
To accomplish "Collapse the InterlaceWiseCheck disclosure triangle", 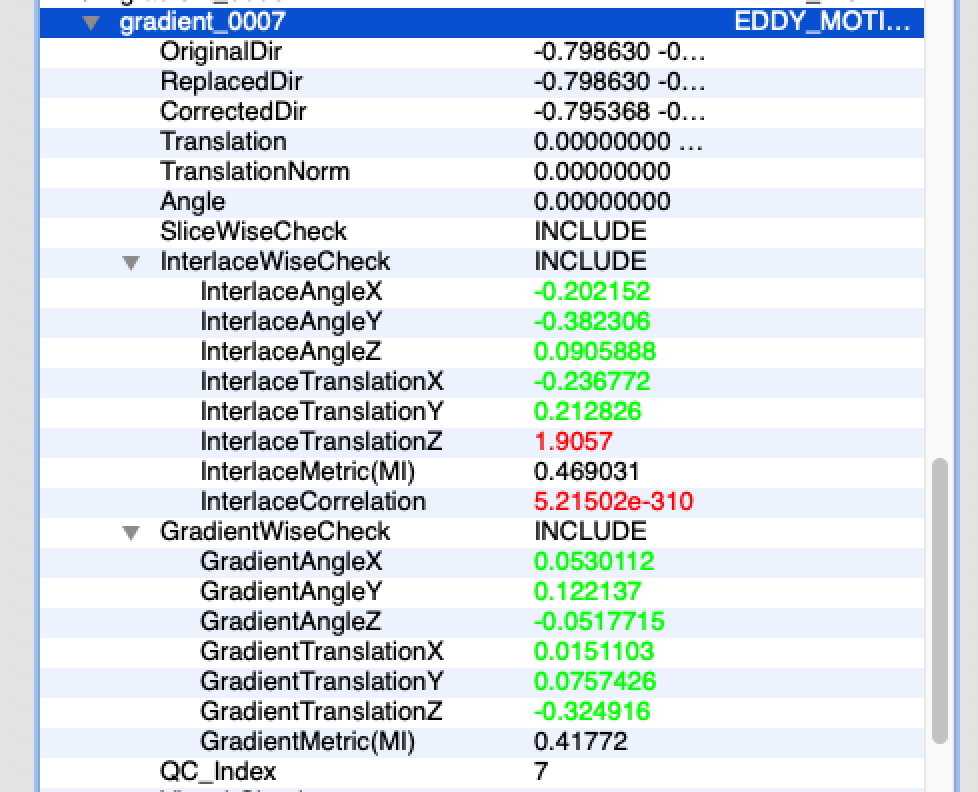I will (x=131, y=263).
